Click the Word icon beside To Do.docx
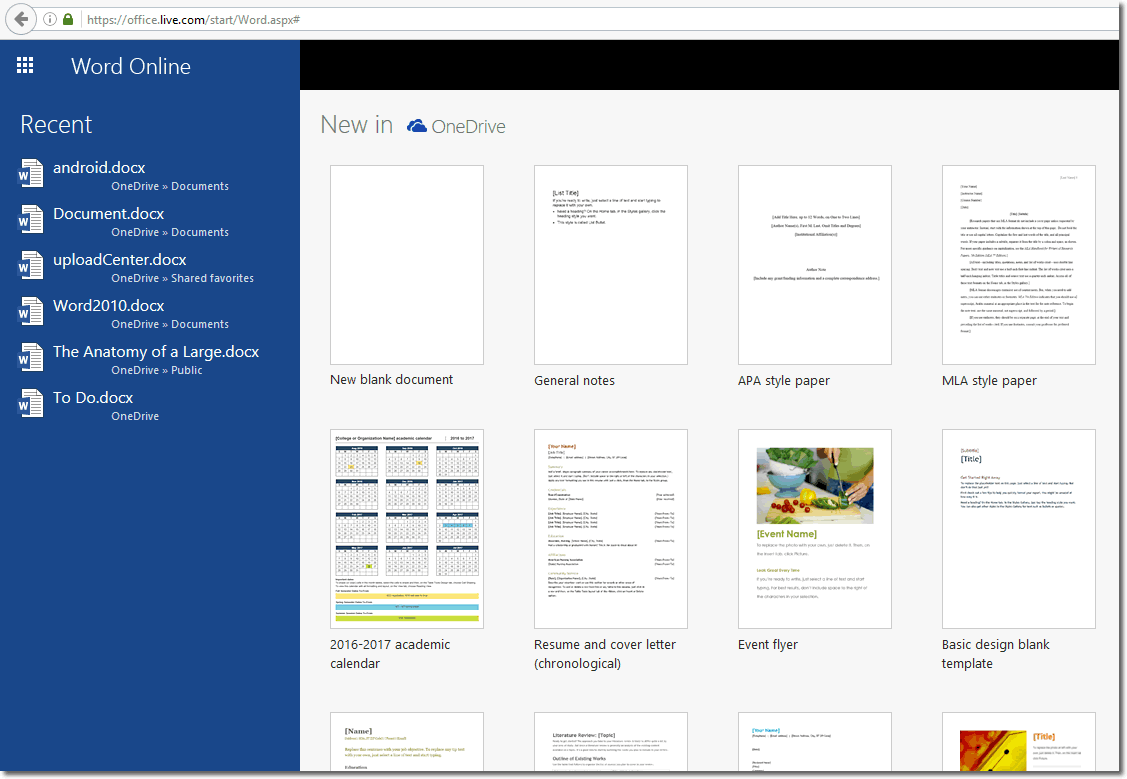The height and width of the screenshot is (779, 1127). pos(30,403)
